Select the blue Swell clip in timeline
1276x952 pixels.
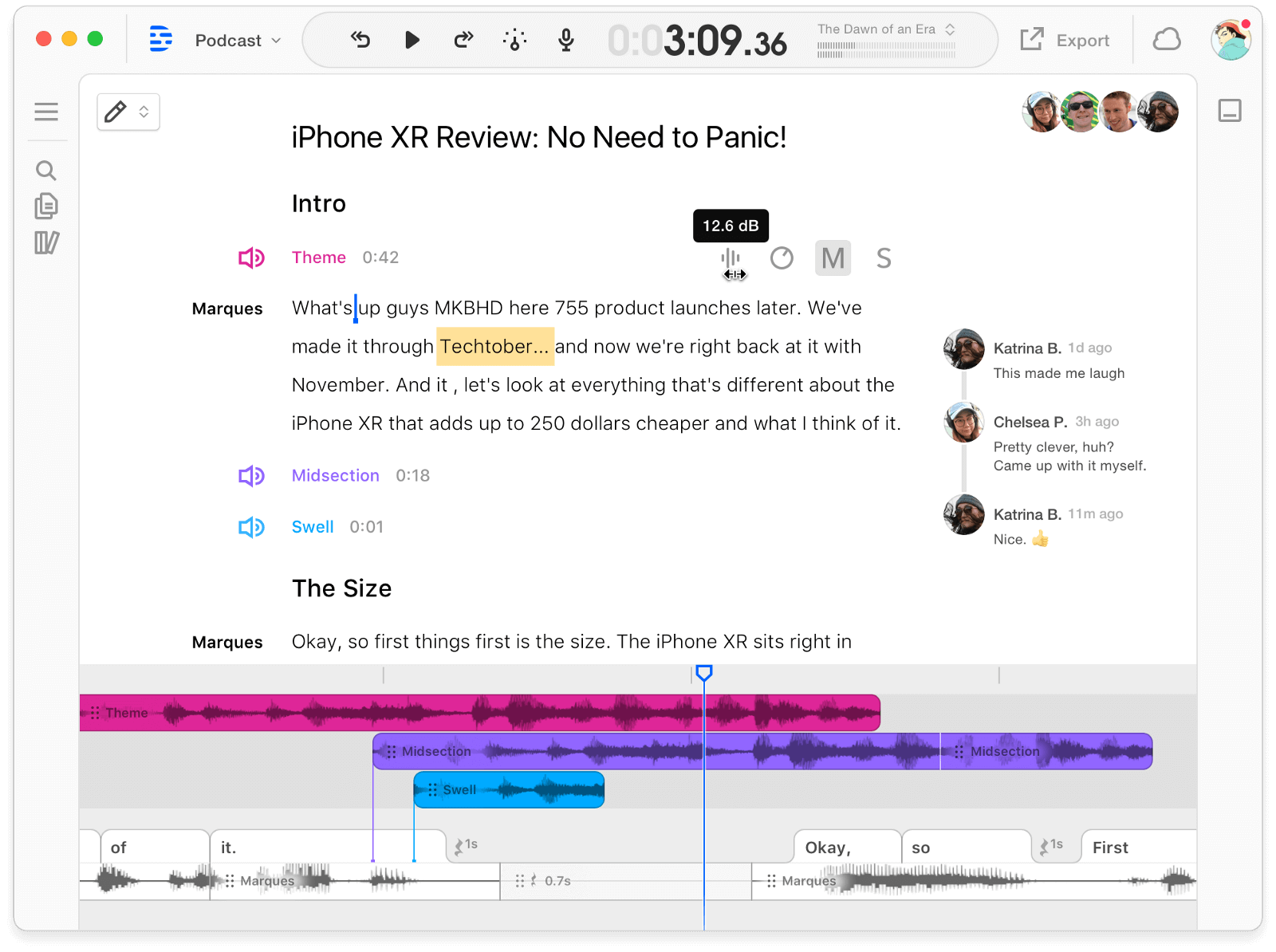pos(509,789)
